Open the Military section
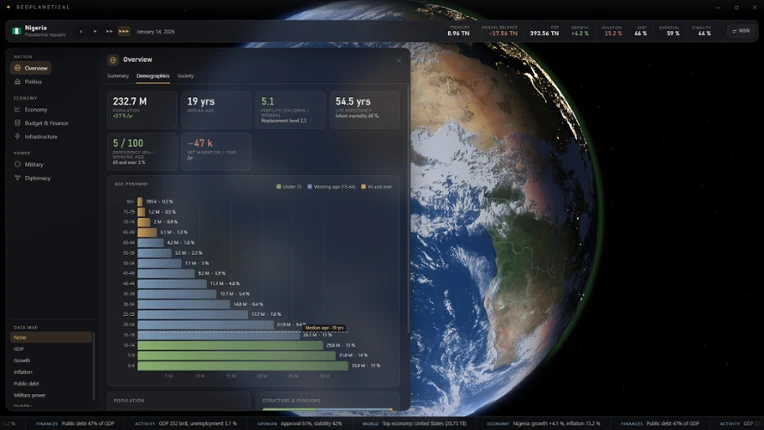The image size is (764, 430). [x=34, y=165]
